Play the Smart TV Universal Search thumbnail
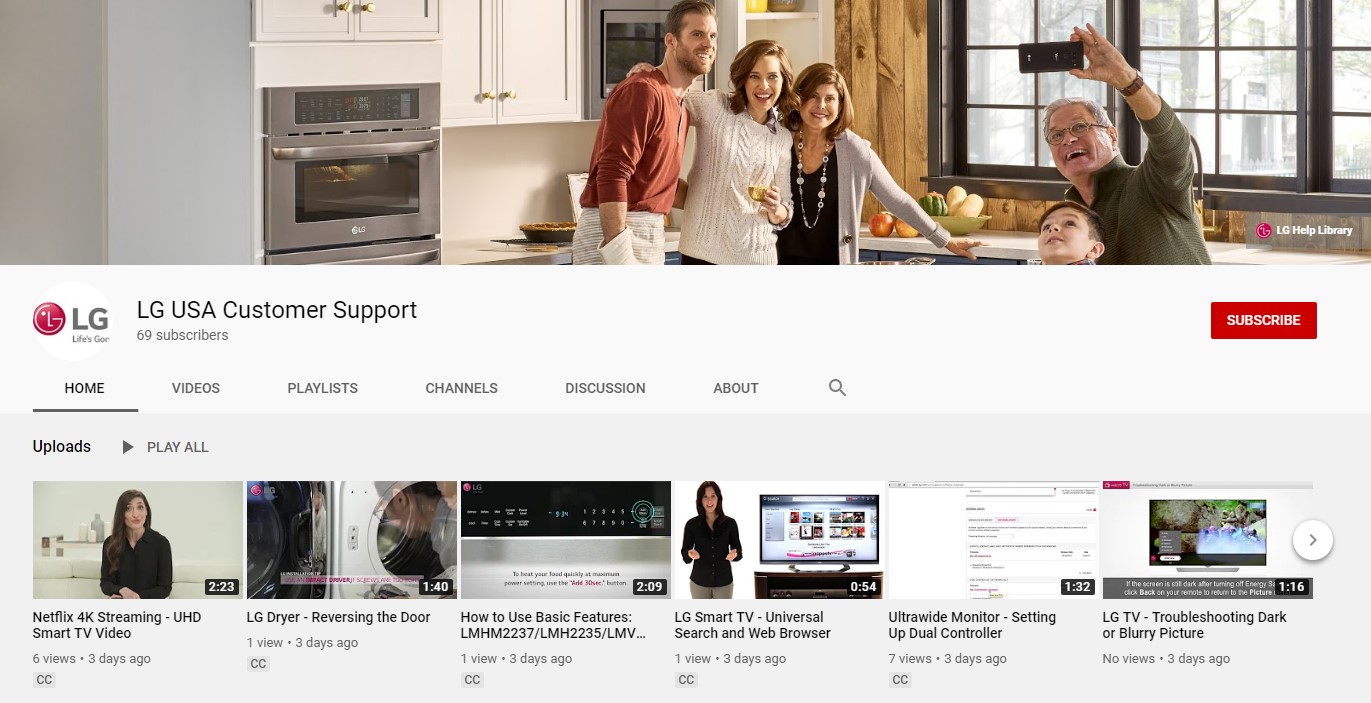1371x703 pixels. coord(780,540)
